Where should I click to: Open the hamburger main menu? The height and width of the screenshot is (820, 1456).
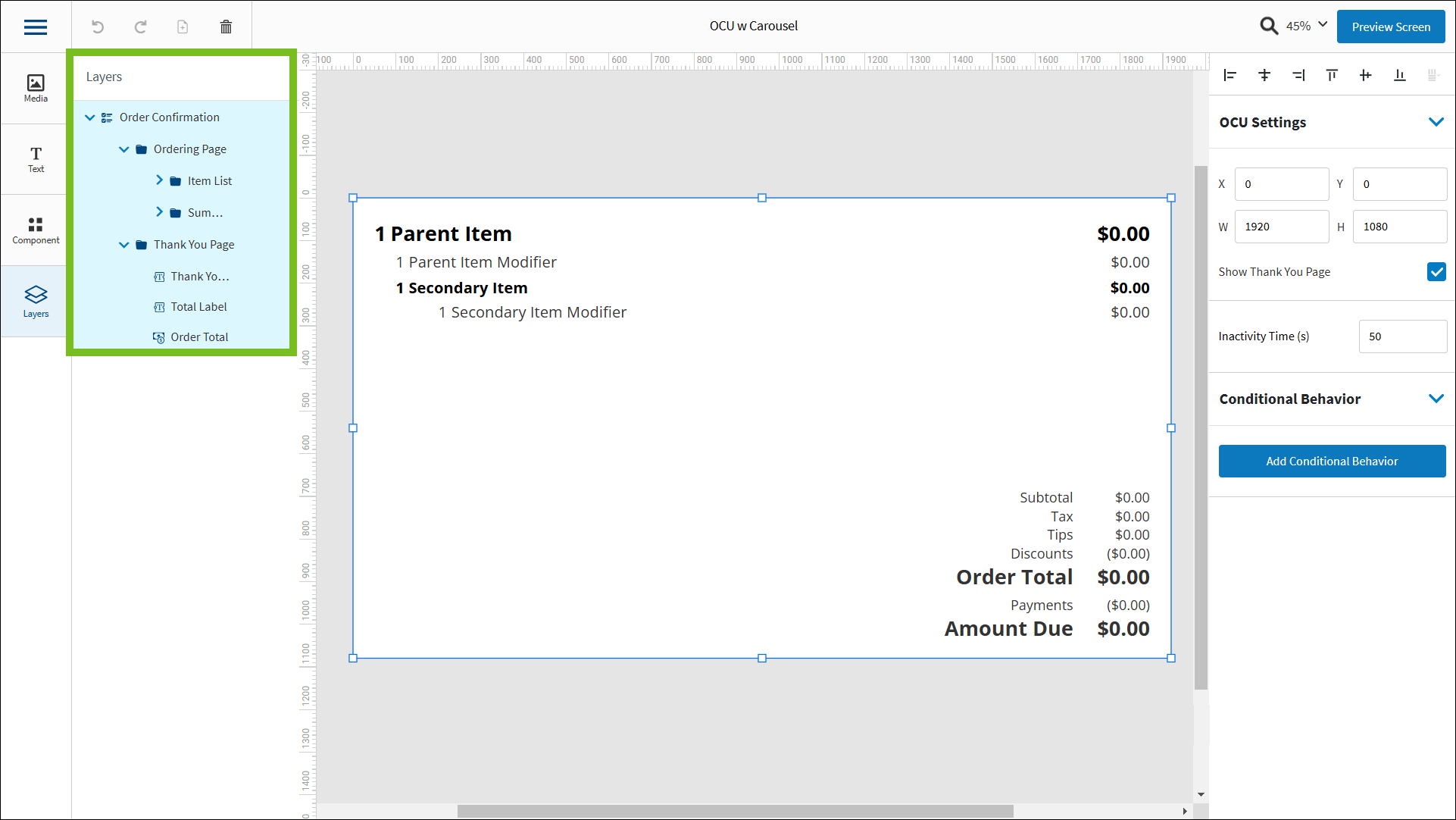tap(36, 27)
